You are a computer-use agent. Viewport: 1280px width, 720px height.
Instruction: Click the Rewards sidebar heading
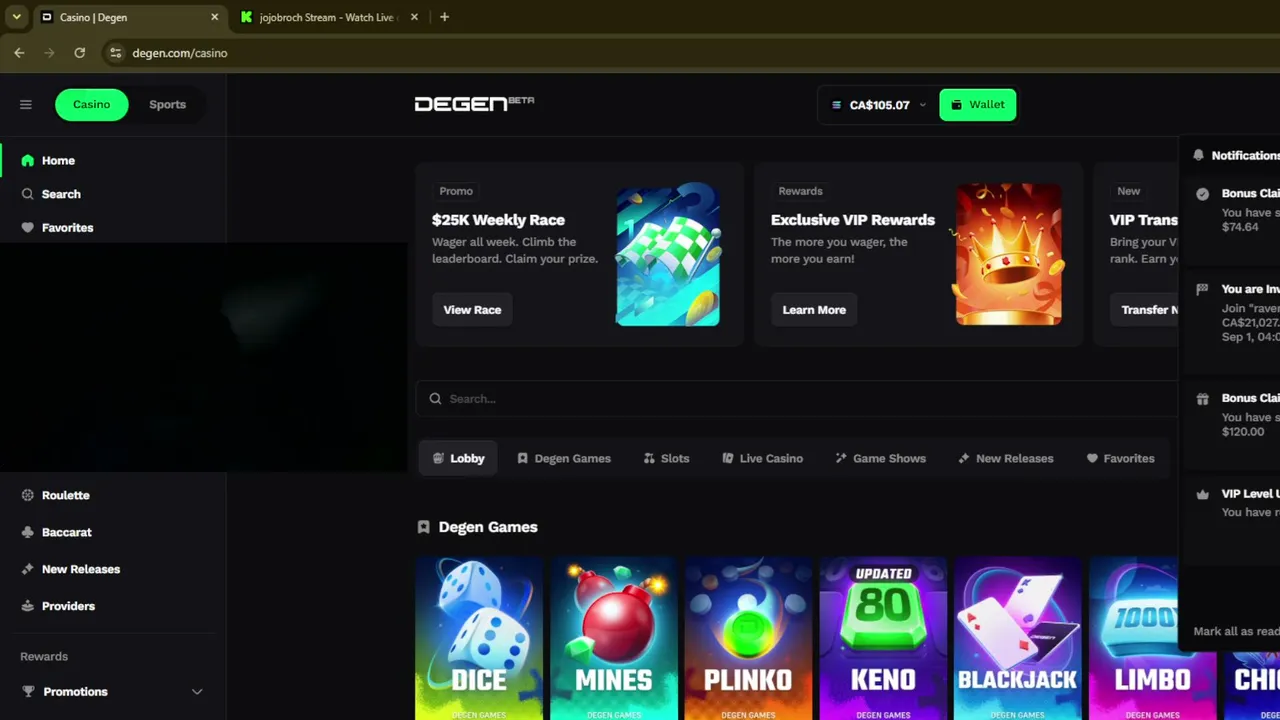(x=44, y=657)
